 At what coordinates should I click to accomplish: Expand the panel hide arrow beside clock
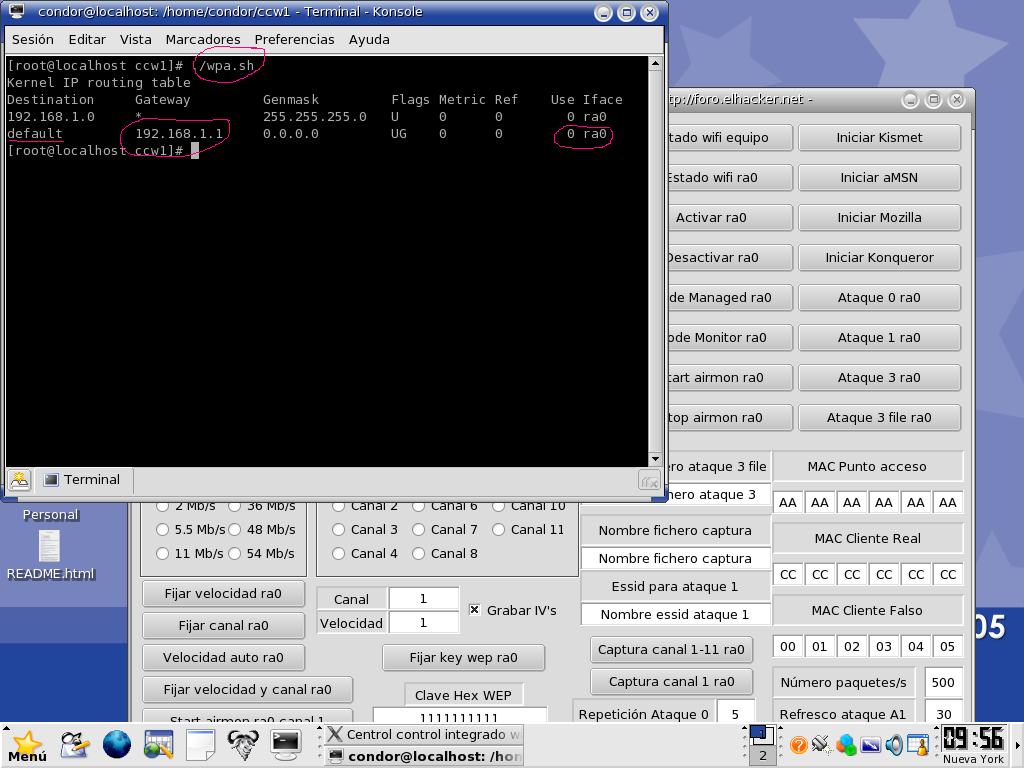[x=1018, y=745]
